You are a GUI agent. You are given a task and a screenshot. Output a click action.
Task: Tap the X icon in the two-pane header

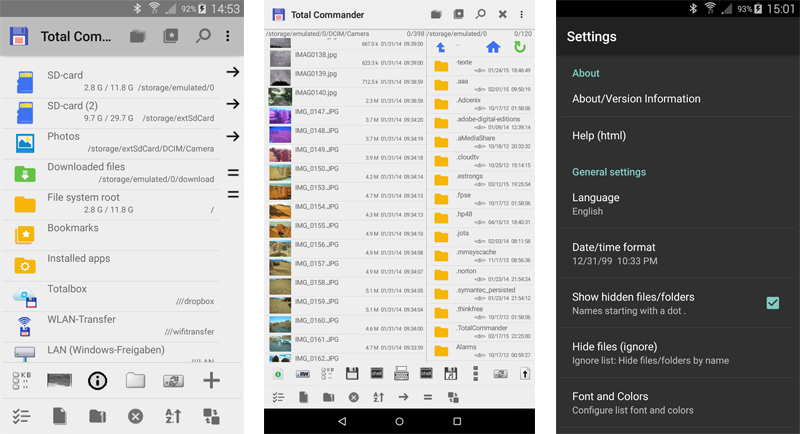[x=503, y=14]
